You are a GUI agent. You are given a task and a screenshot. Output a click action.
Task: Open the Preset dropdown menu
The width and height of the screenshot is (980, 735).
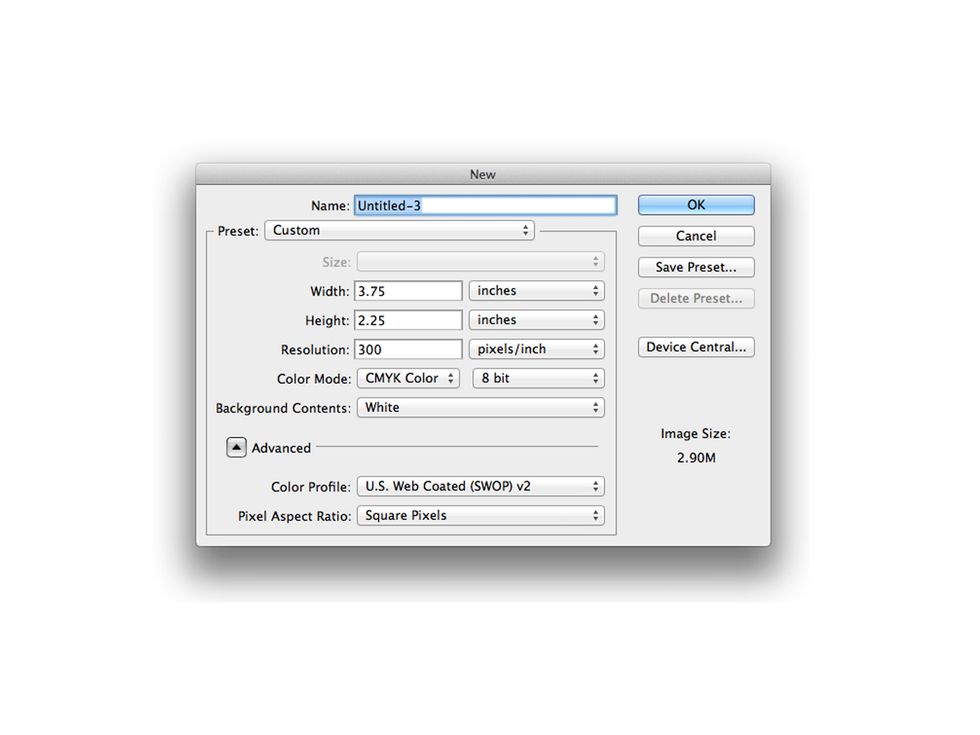[x=399, y=230]
